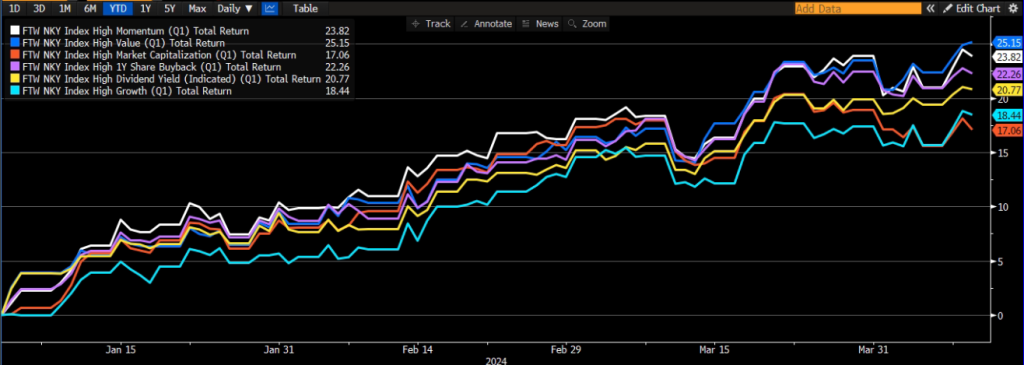The height and width of the screenshot is (365, 1024).
Task: Click purple 22.26 axis price tag
Action: tap(1008, 73)
